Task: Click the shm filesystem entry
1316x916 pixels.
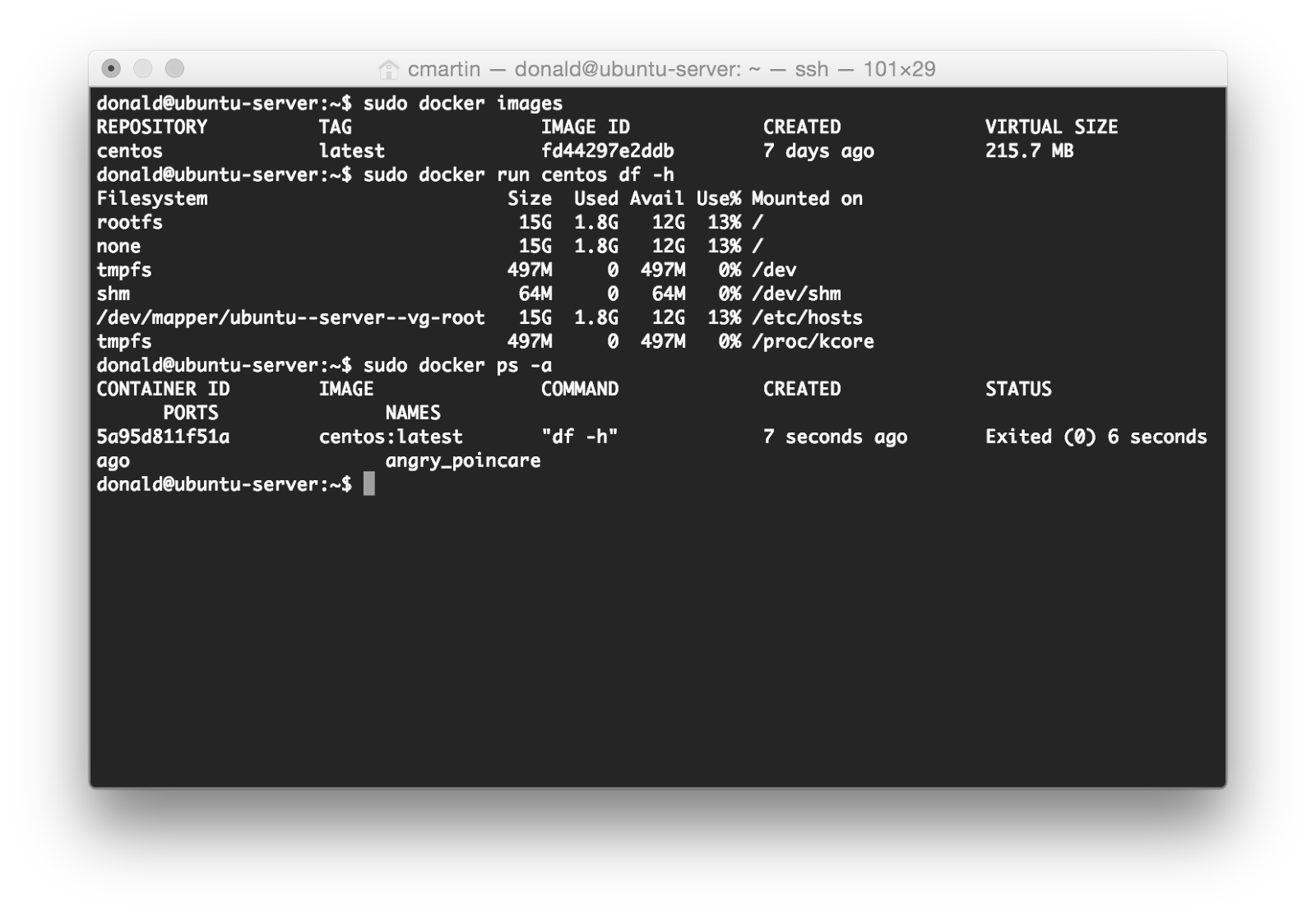Action: 114,294
